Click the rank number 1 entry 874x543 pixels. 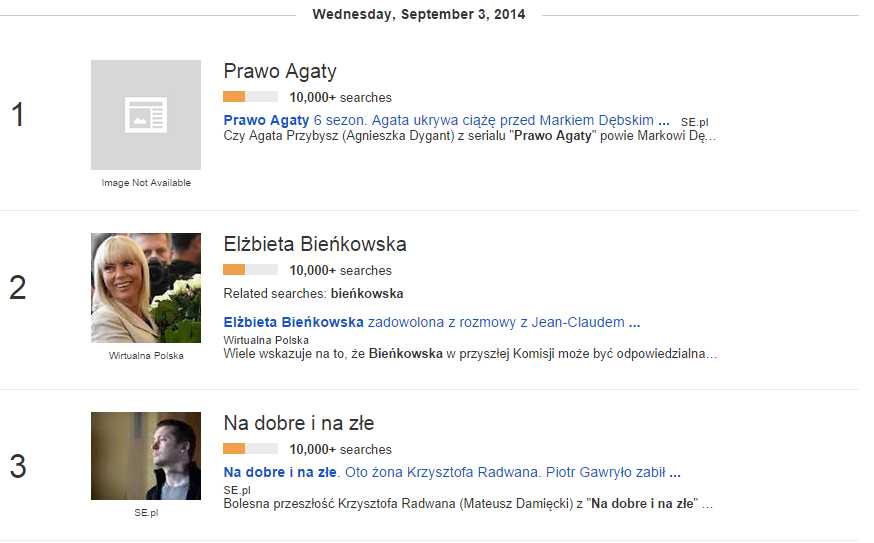pyautogui.click(x=17, y=116)
